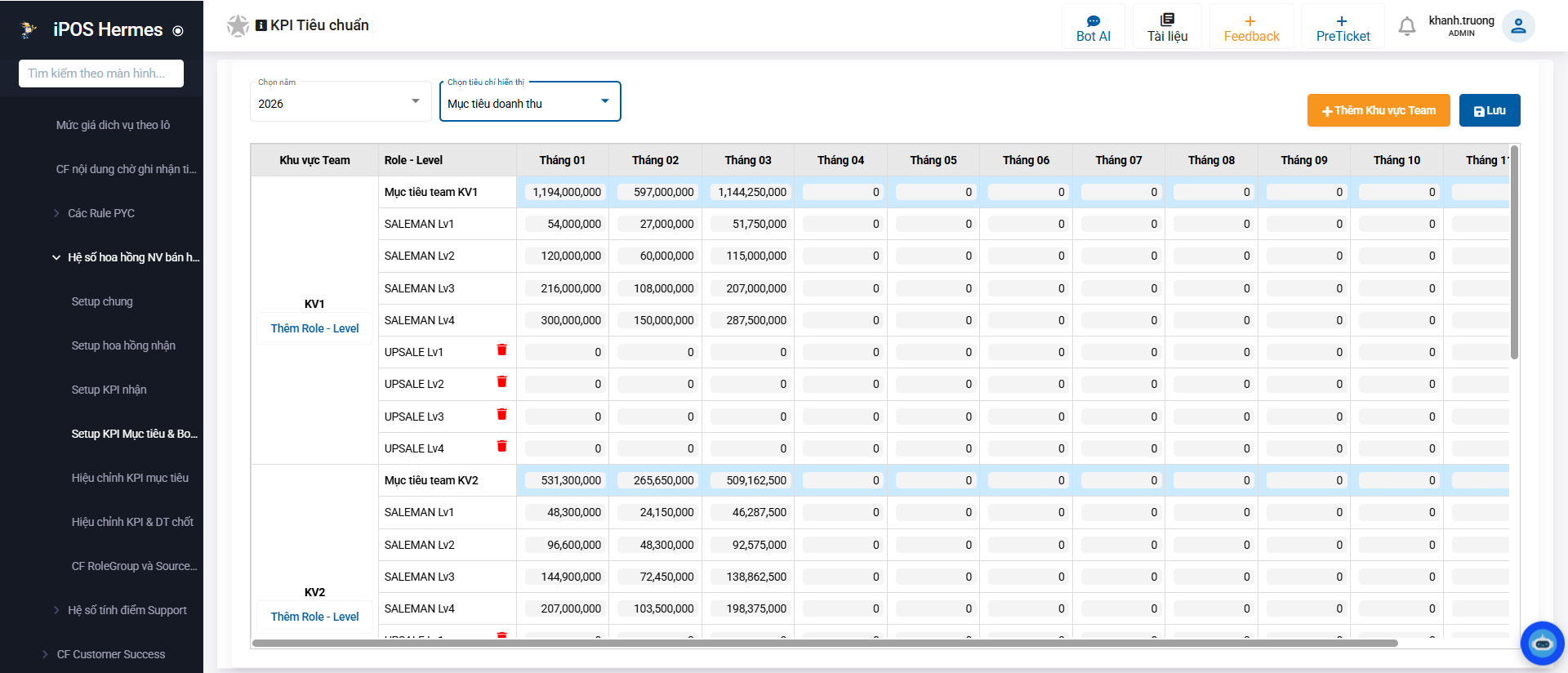Screen dimensions: 1568x673
Task: Click the Khu vực Team column header
Action: point(314,160)
